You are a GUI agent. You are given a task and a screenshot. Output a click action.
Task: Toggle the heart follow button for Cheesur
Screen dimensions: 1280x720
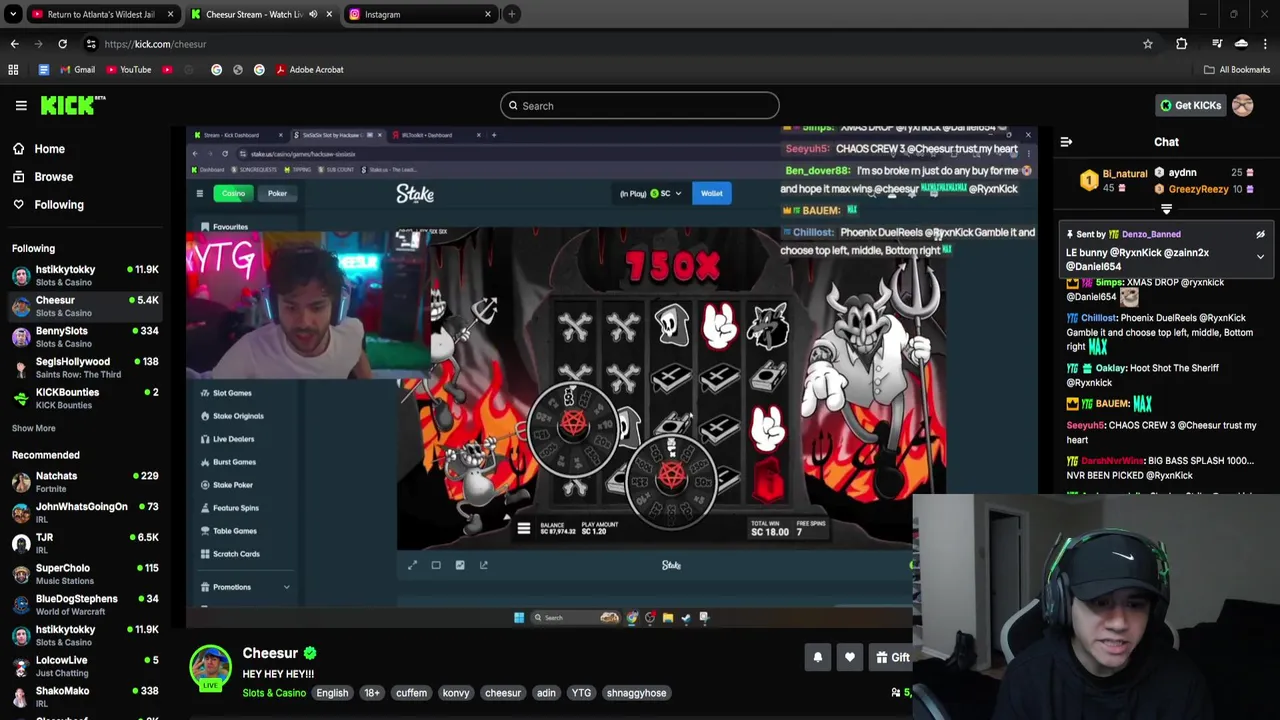click(x=850, y=657)
